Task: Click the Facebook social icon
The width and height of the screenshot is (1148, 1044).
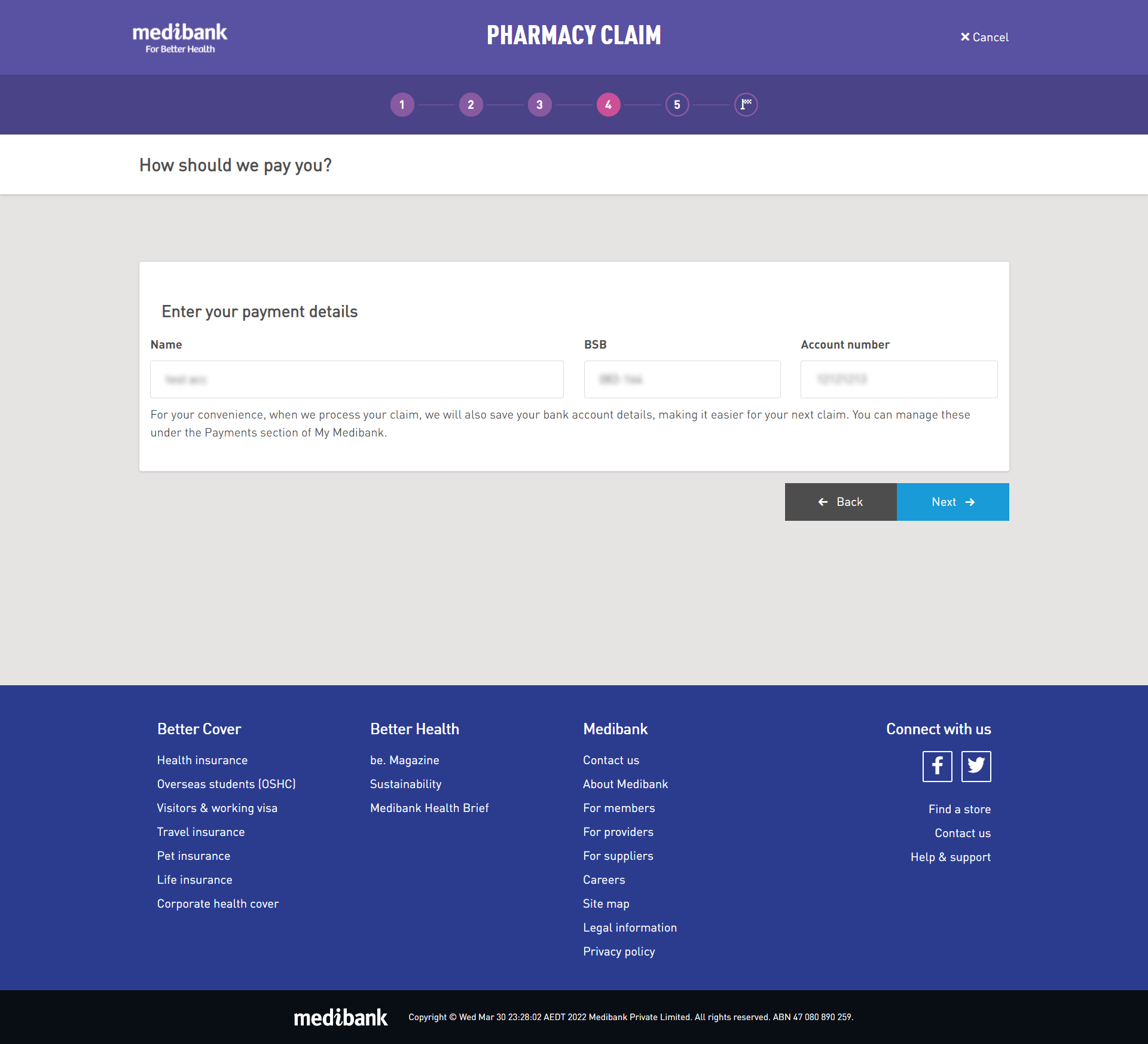Action: coord(935,766)
